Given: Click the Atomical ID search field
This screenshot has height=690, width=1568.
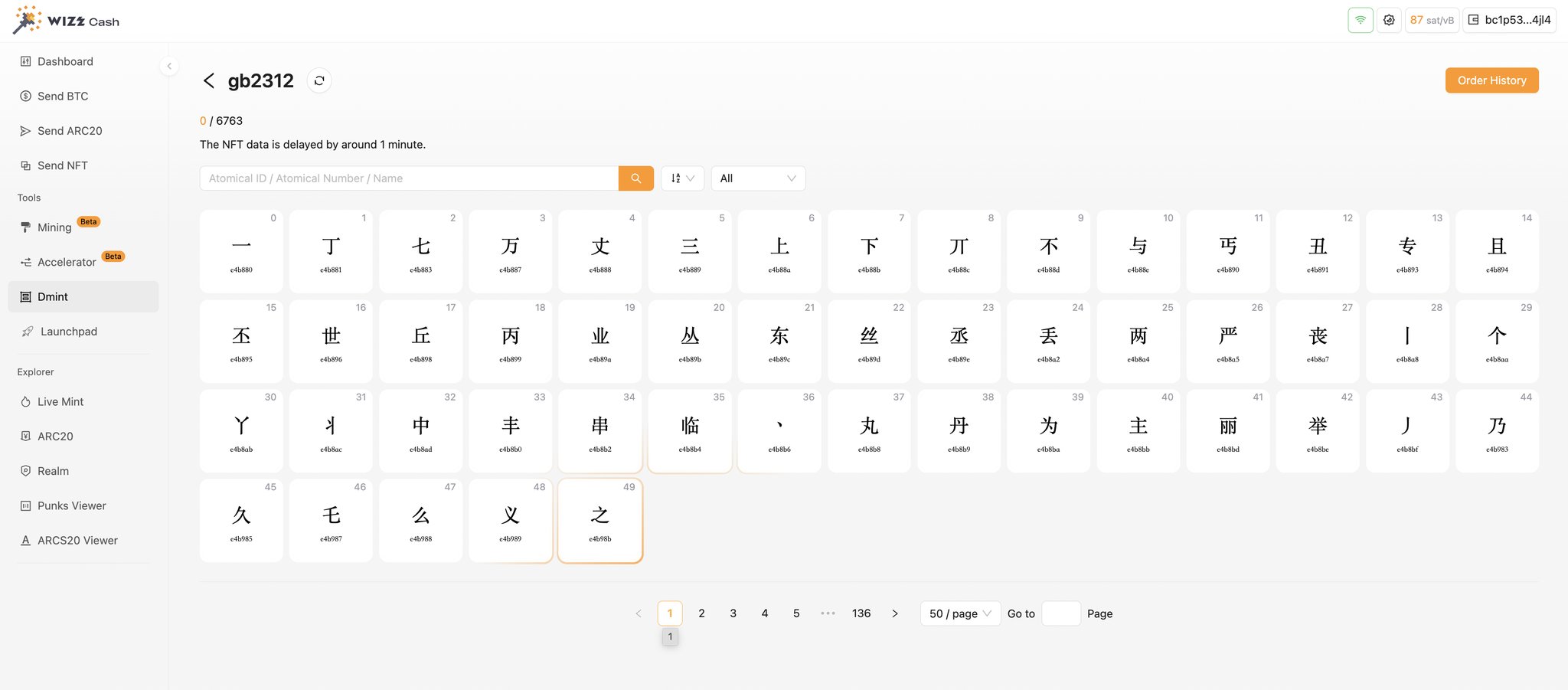Looking at the screenshot, I should click(x=409, y=178).
